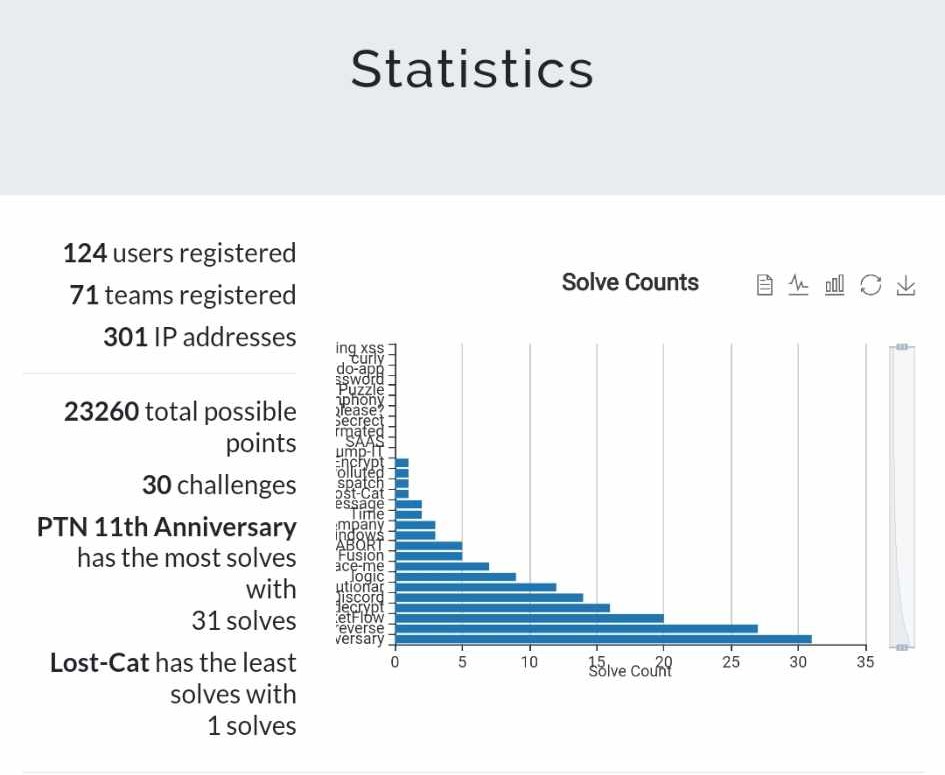Switch Solve Counts chart to bar view
This screenshot has height=775, width=945.
(x=834, y=285)
